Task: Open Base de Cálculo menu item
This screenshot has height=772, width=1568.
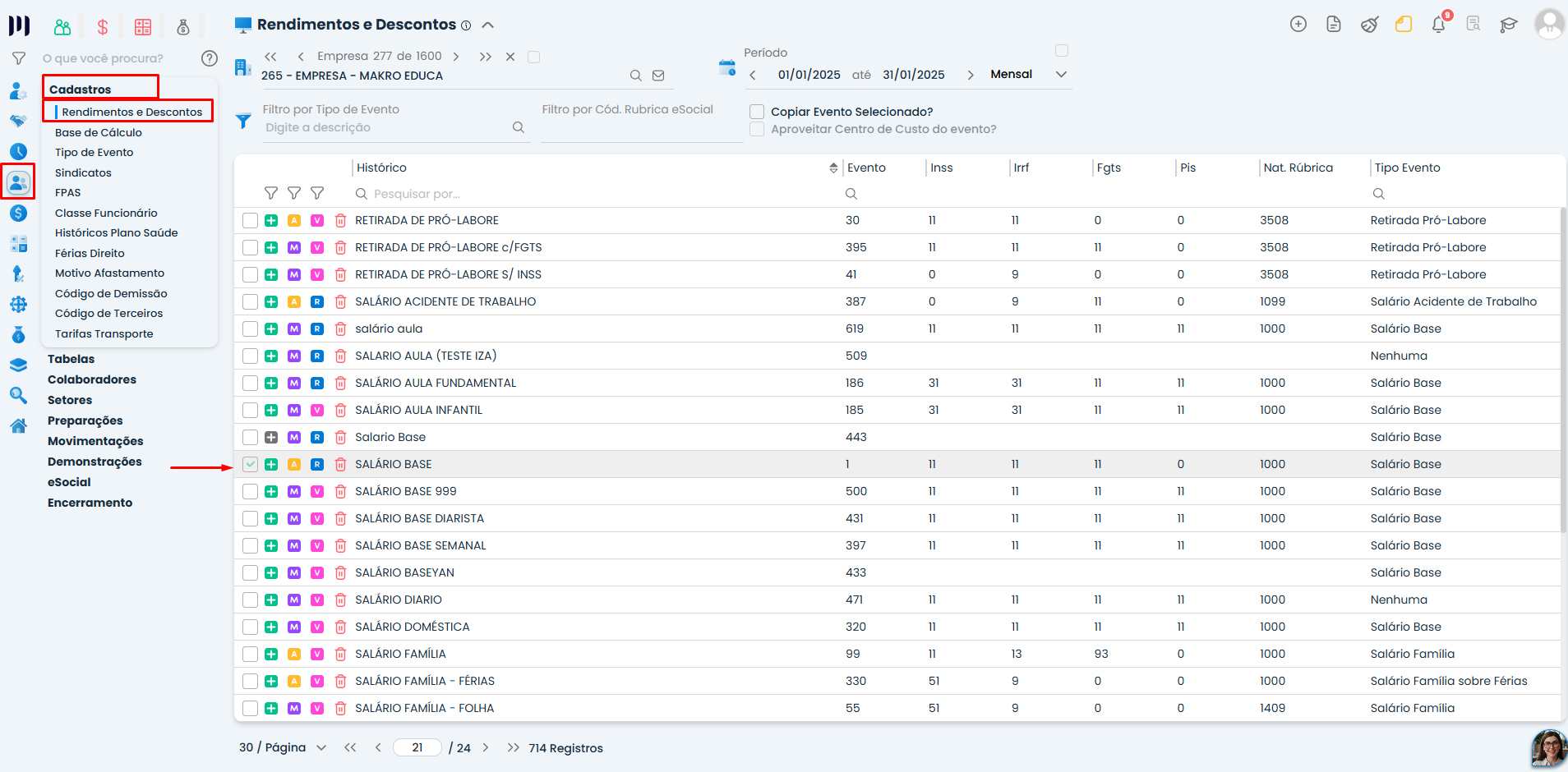Action: [99, 132]
